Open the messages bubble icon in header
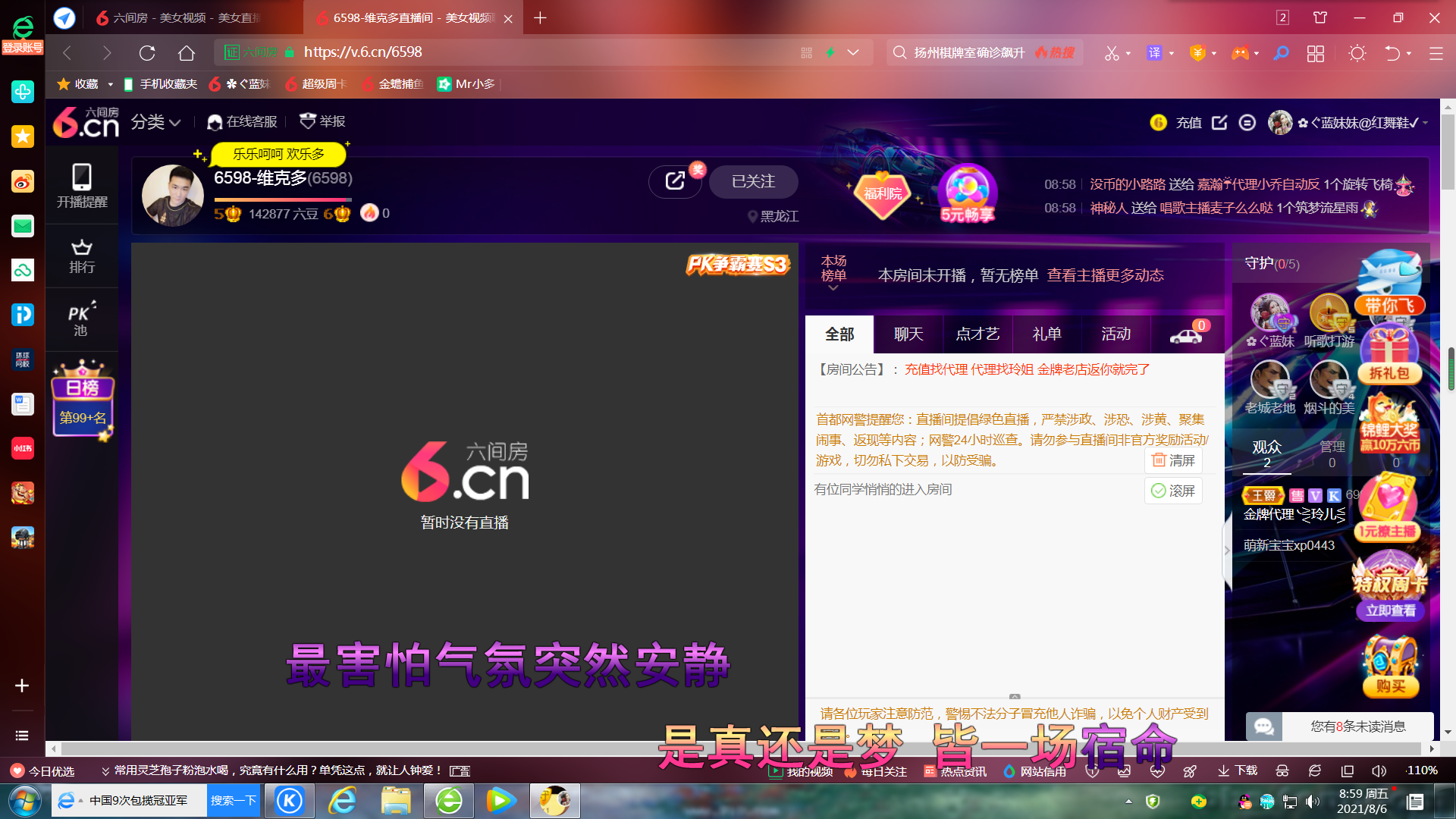The width and height of the screenshot is (1456, 819). pos(1247,122)
